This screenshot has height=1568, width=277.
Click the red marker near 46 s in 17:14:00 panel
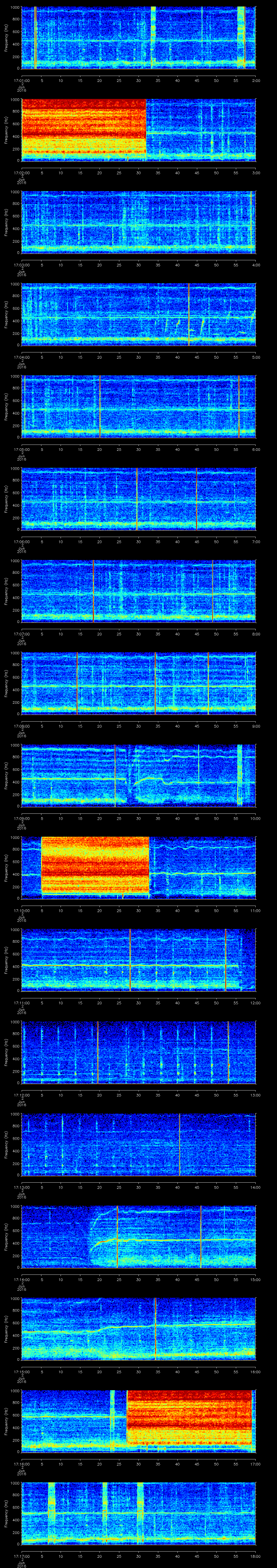(x=201, y=1237)
